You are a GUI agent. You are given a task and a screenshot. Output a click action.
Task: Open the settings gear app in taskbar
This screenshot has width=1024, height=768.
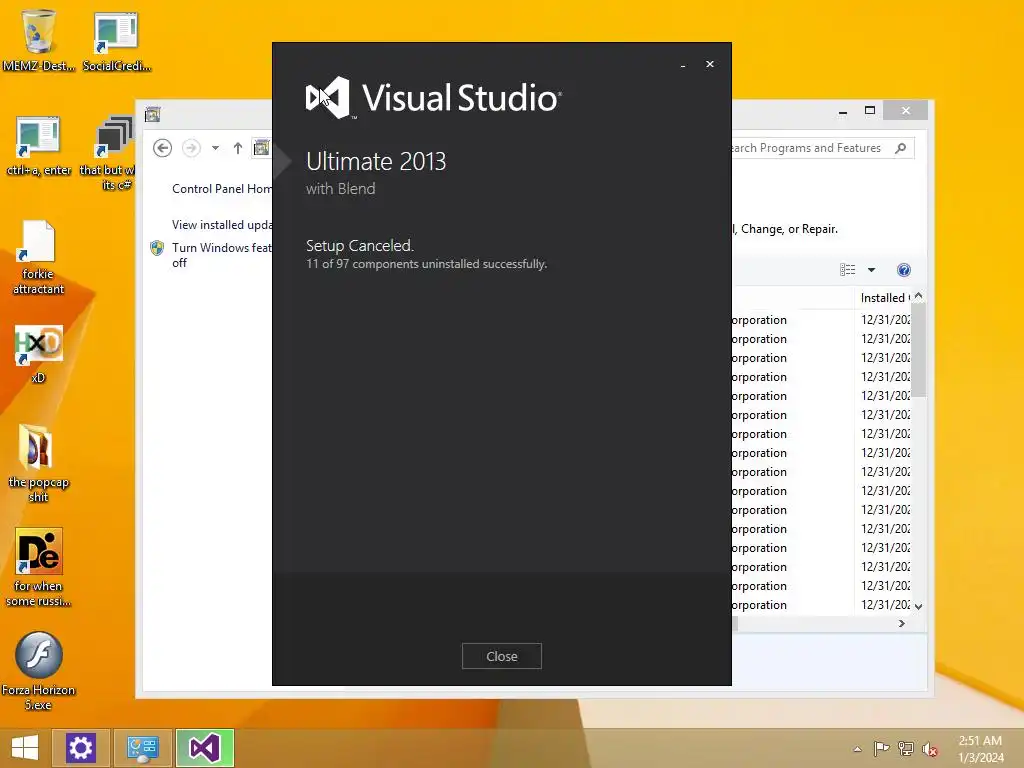(80, 748)
